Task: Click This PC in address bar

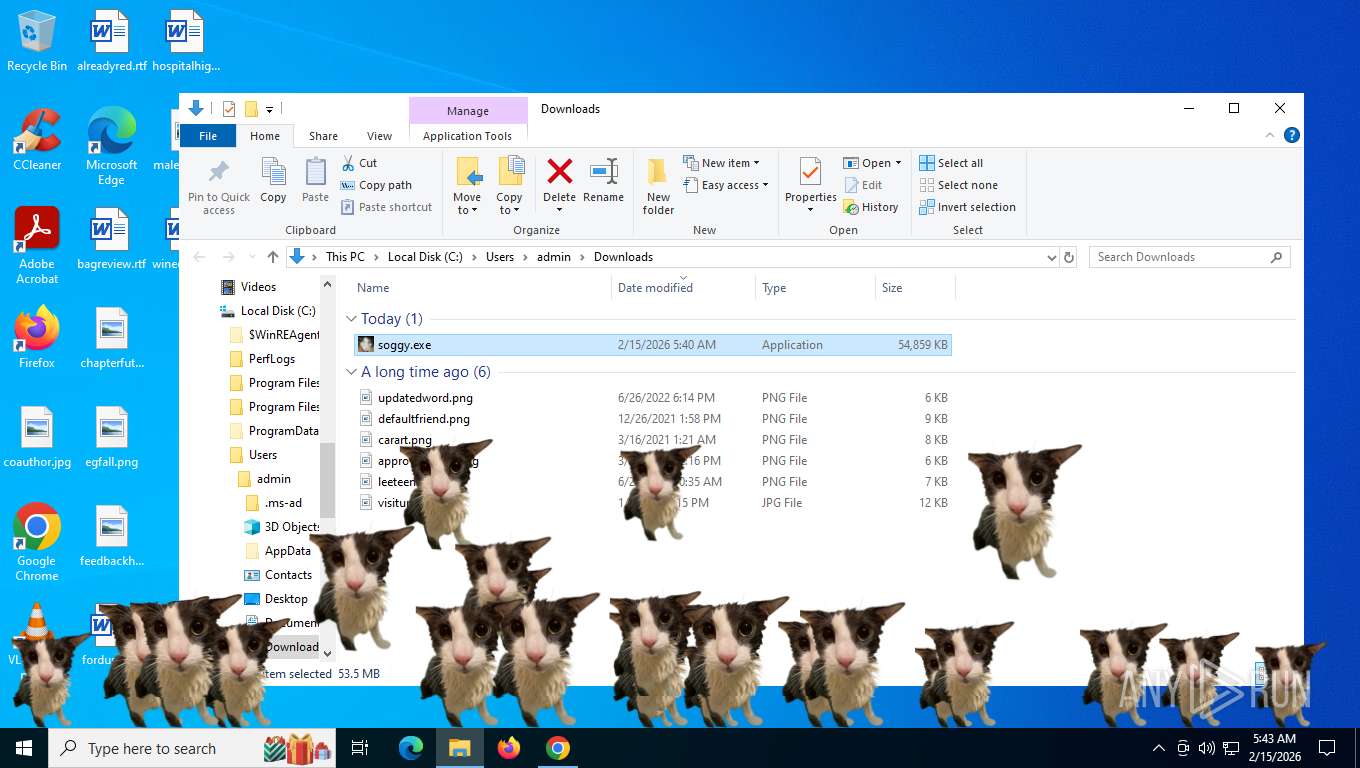Action: pyautogui.click(x=345, y=257)
